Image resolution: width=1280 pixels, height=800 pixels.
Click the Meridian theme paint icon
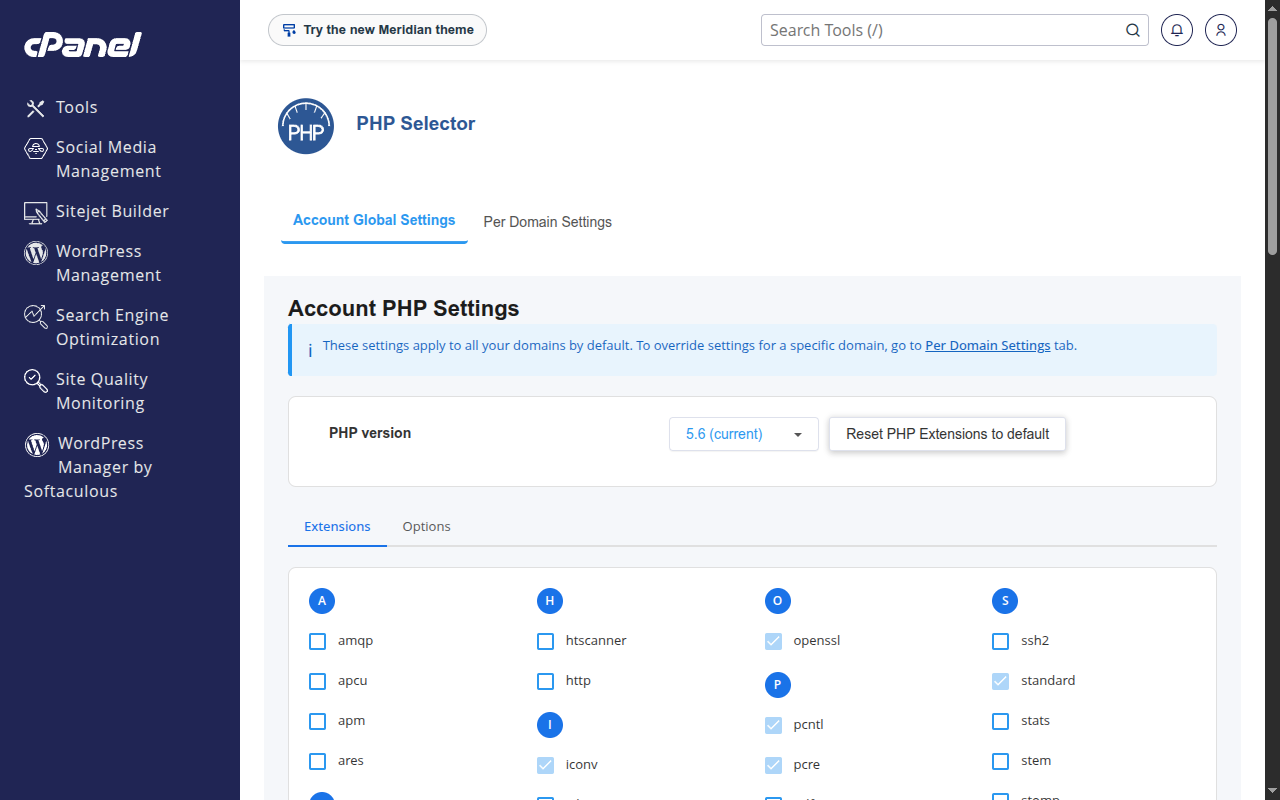[x=289, y=30]
